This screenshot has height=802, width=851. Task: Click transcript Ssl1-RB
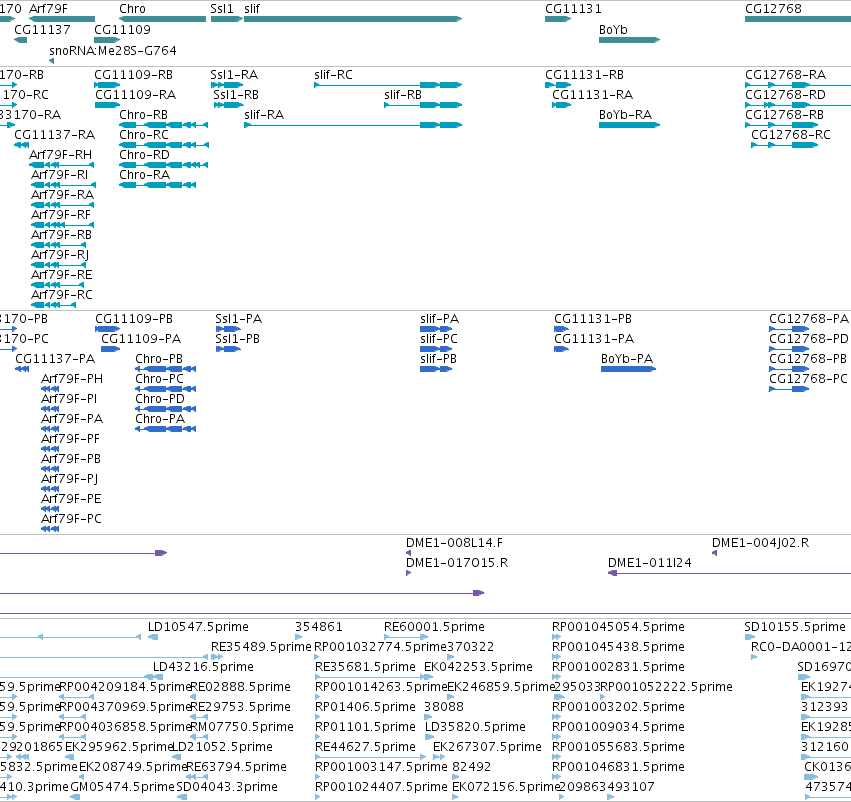point(236,95)
